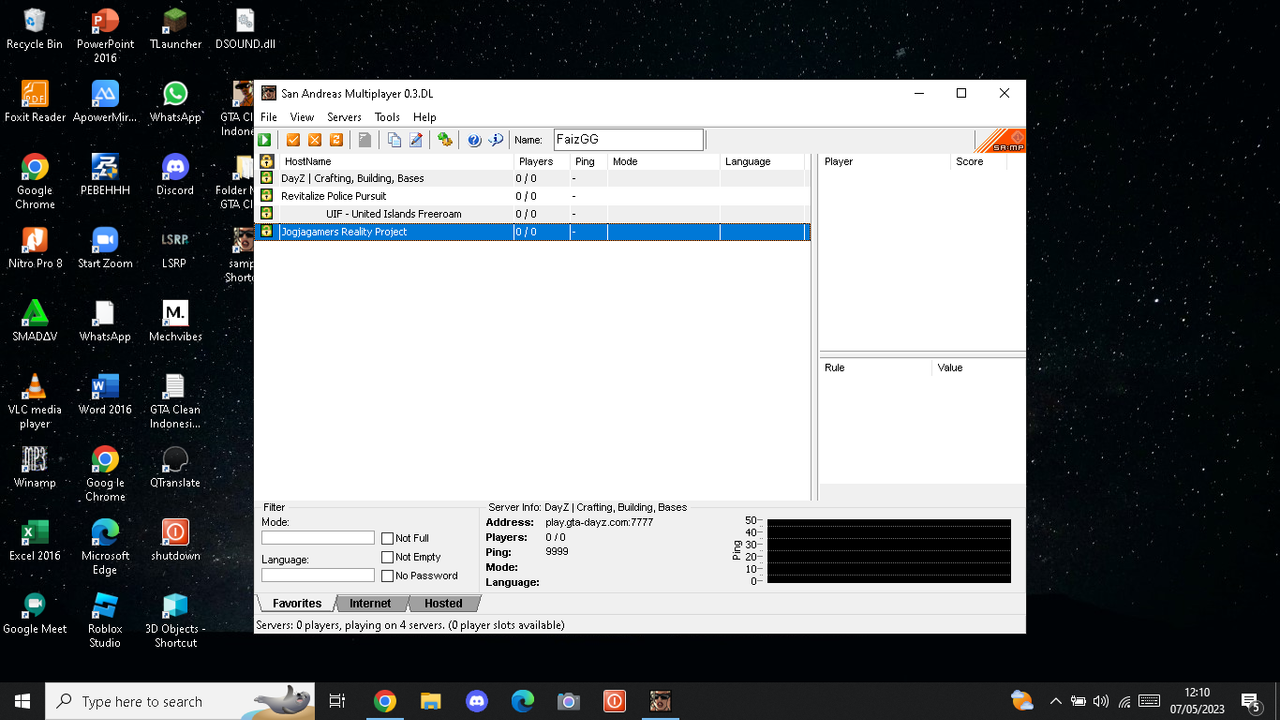Click the Add Server checkmark icon
Screen dimensions: 1280x720
coord(293,140)
